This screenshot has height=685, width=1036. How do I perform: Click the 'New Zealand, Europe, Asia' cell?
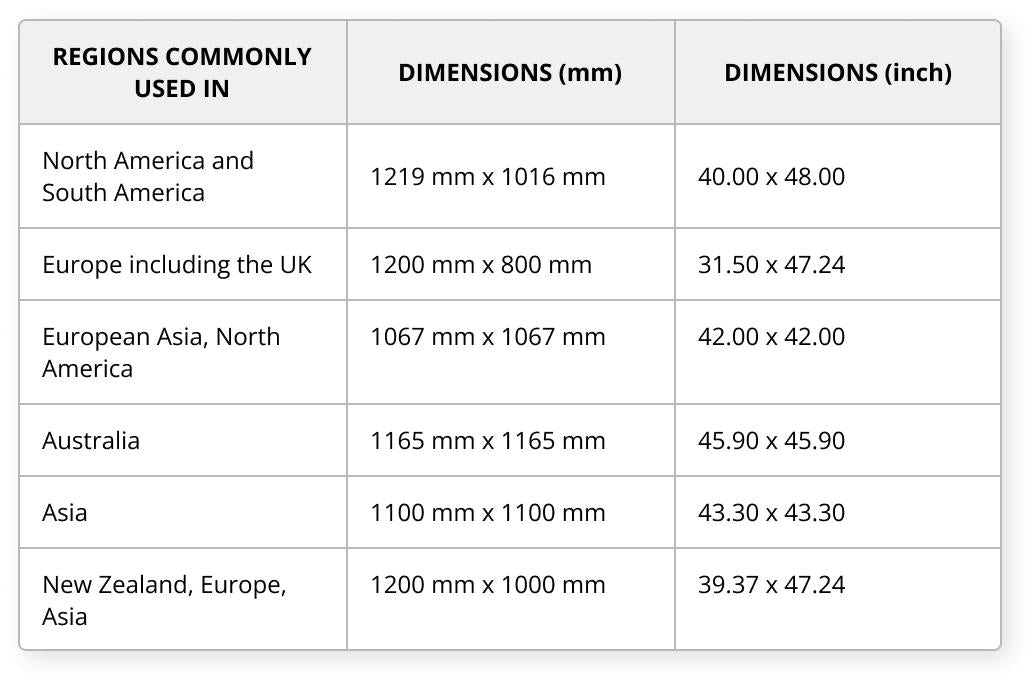point(164,600)
